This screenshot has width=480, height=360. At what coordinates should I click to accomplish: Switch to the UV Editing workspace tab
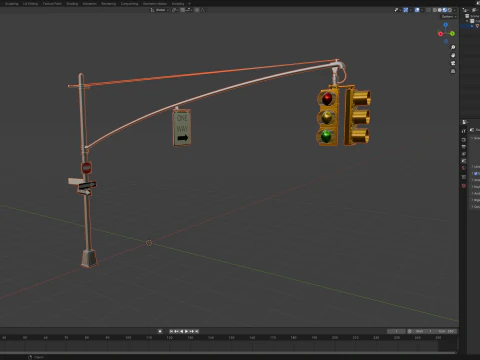(x=30, y=4)
